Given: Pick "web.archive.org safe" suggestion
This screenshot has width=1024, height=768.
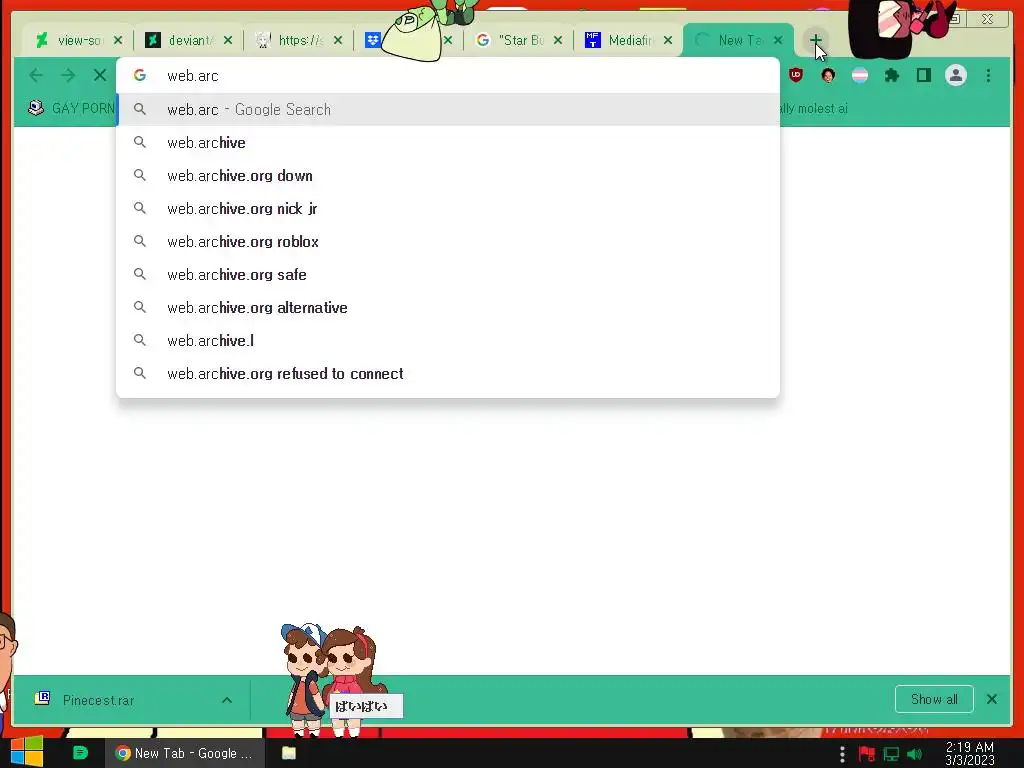Looking at the screenshot, I should [x=448, y=274].
